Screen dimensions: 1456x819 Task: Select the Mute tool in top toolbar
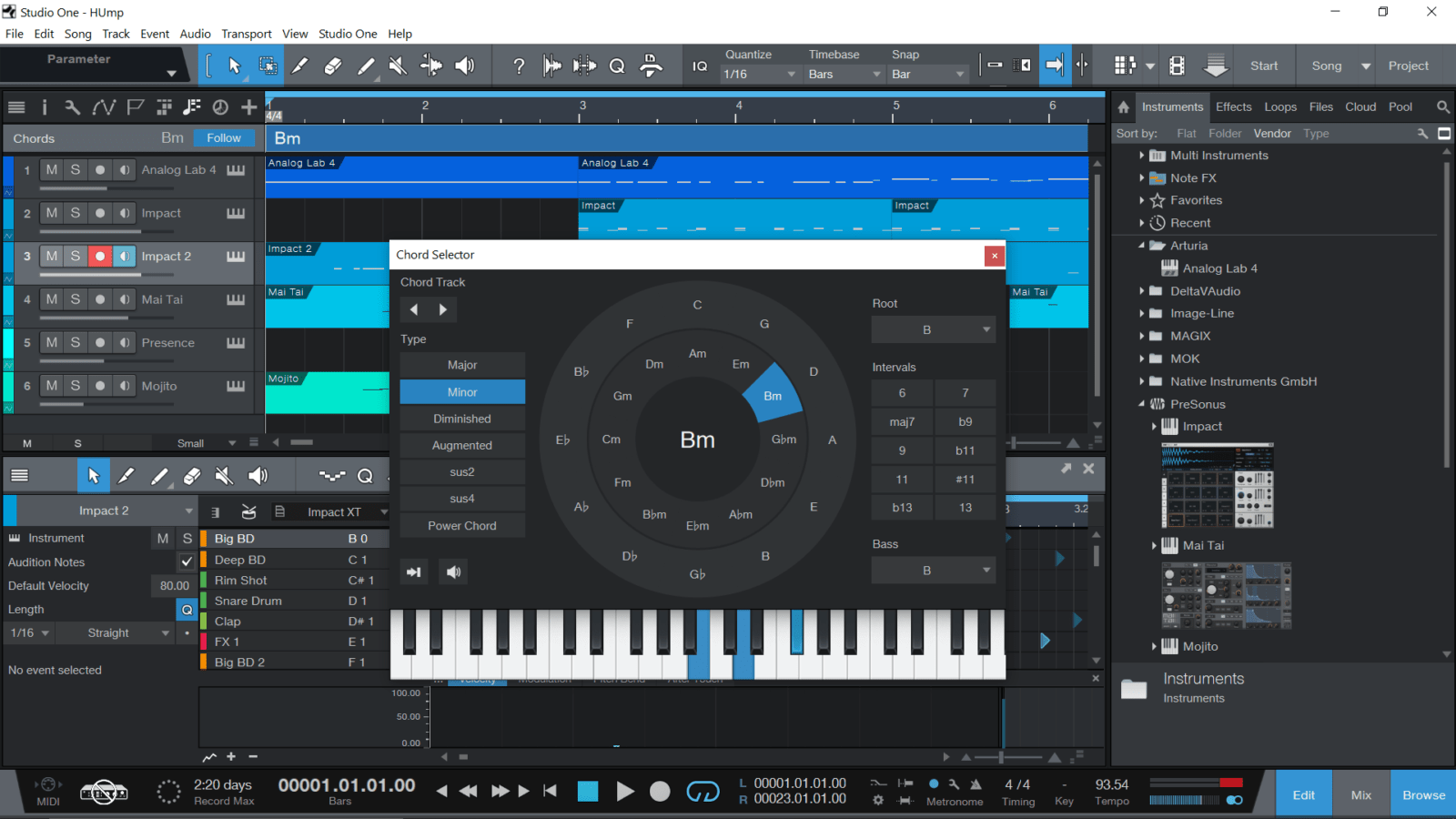(398, 66)
